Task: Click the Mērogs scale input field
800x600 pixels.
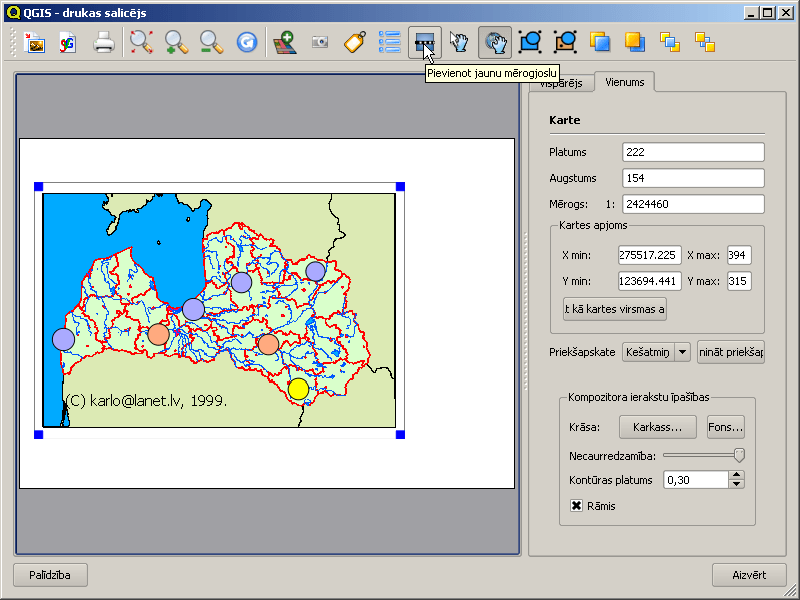Action: click(693, 204)
